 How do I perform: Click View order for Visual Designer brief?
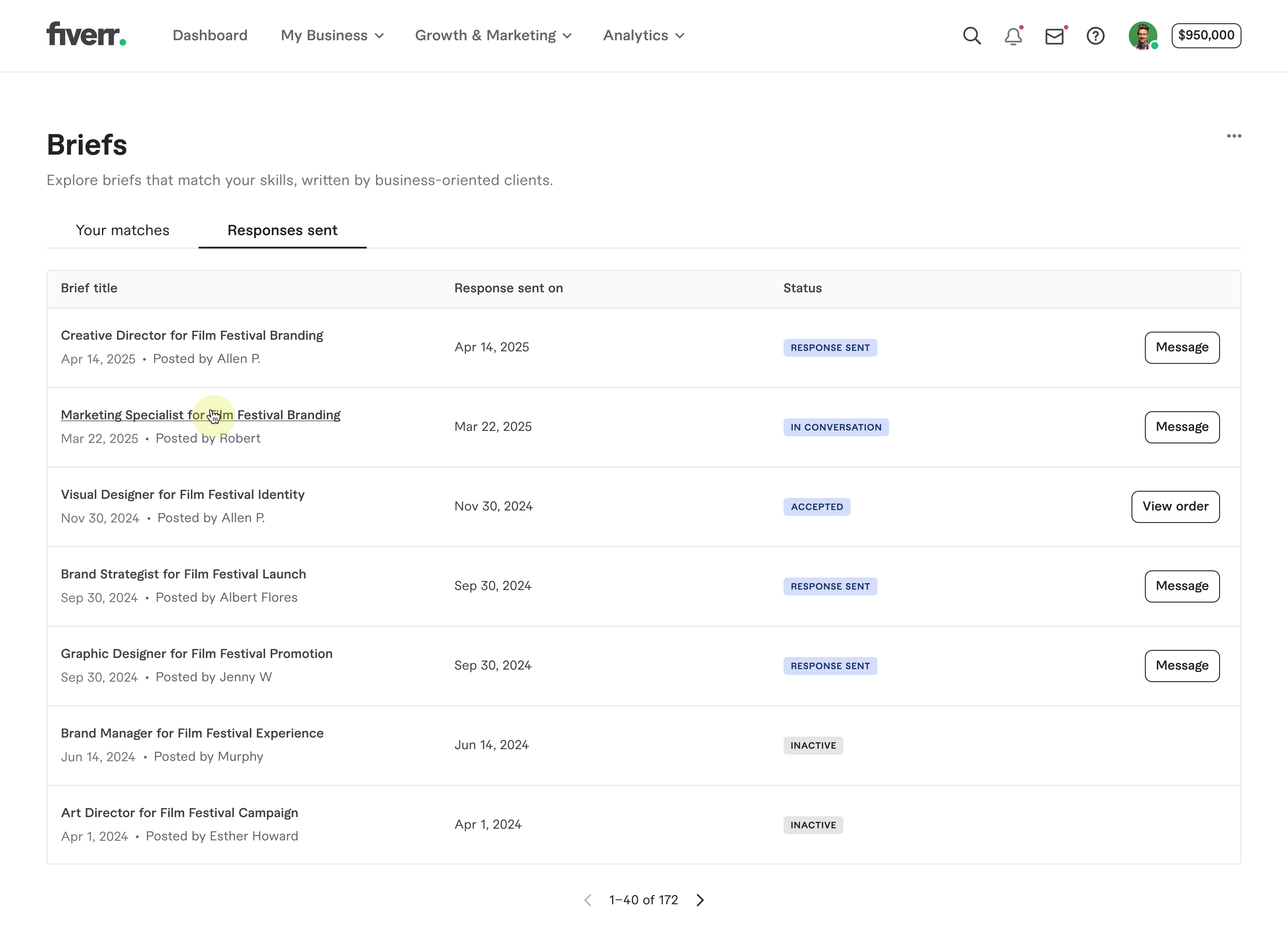(1175, 506)
